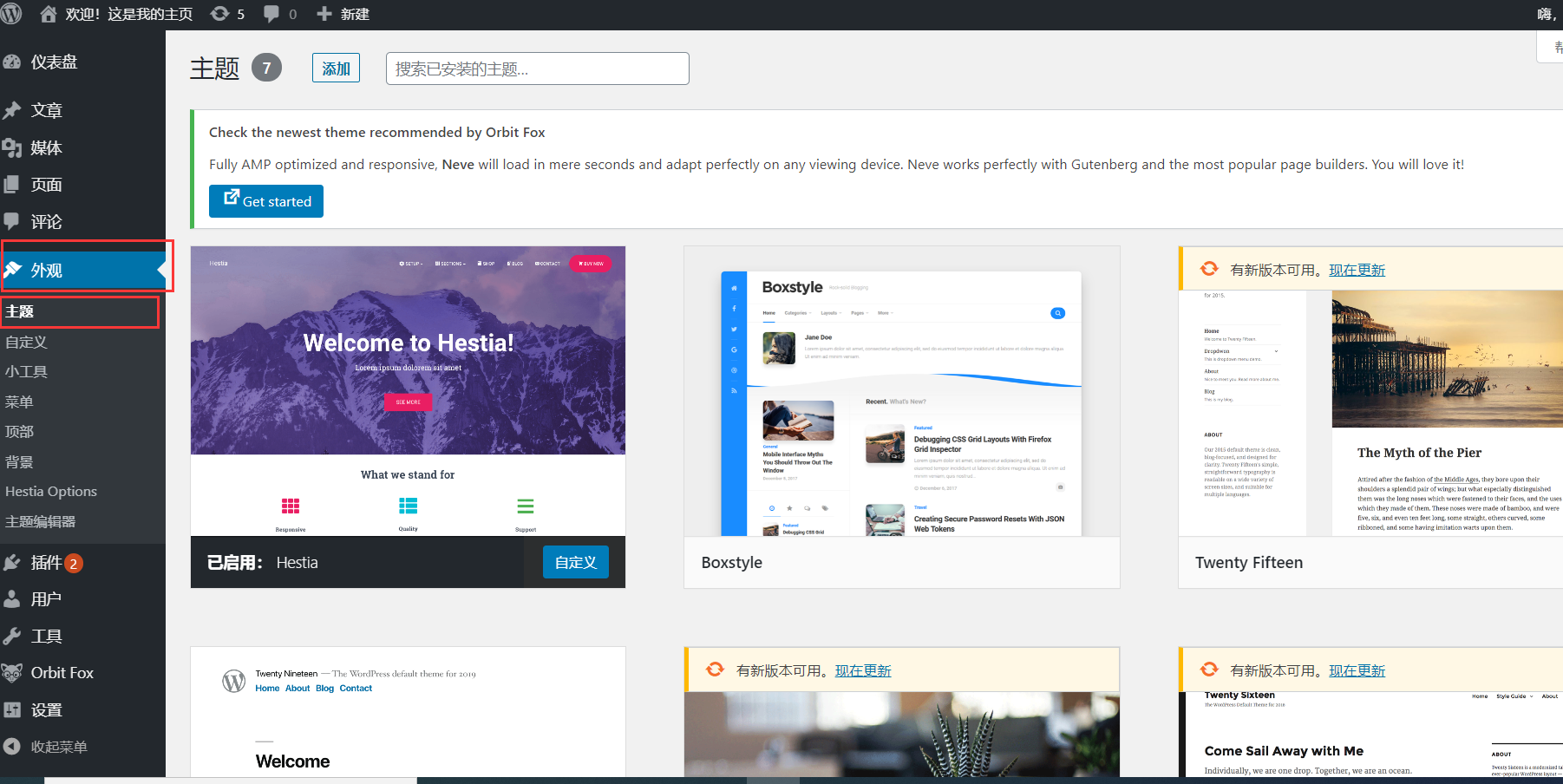Click the plugins update badge 2
This screenshot has width=1563, height=784.
pos(74,563)
